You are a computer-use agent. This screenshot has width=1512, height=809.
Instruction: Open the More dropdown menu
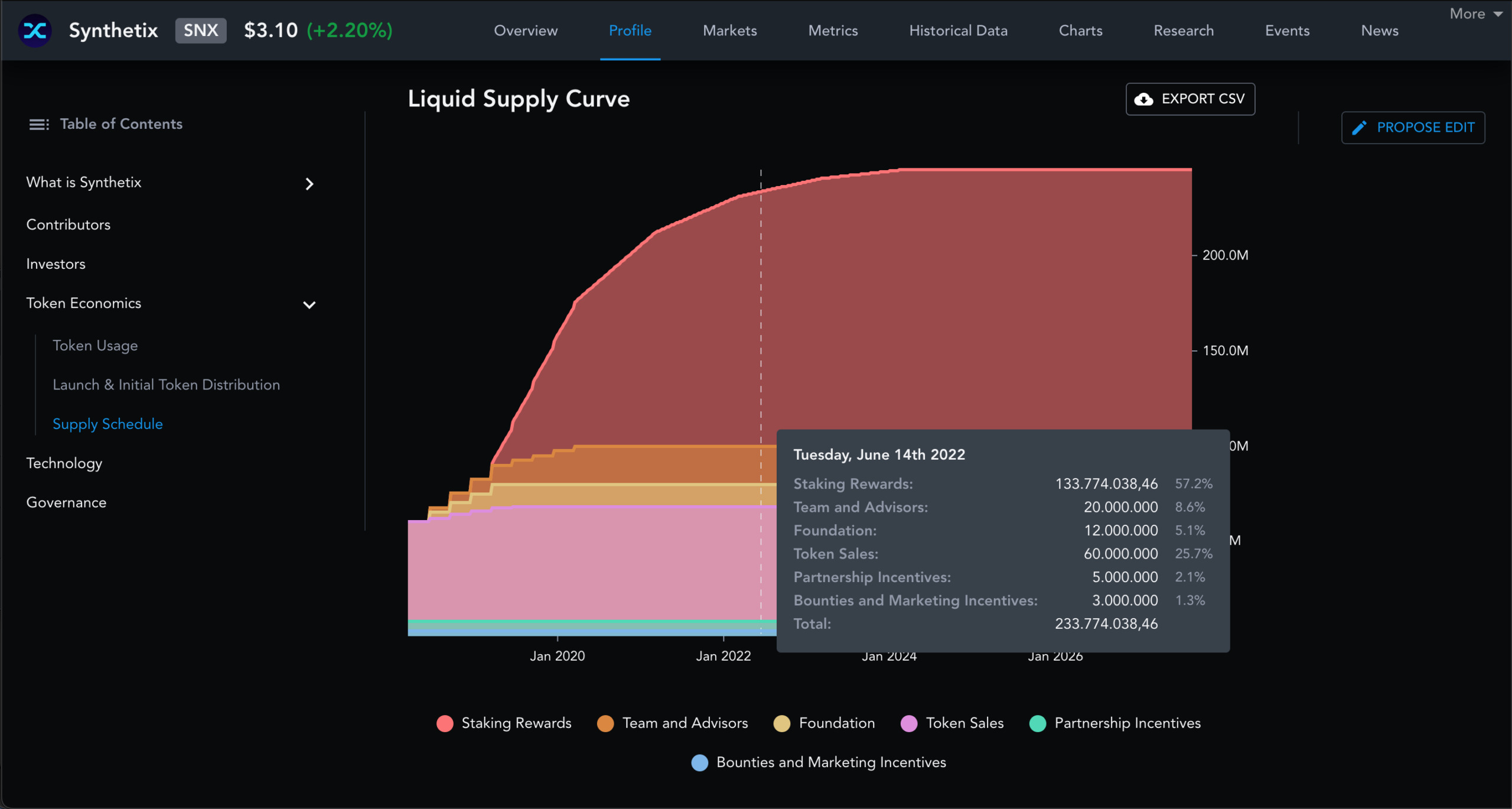[1475, 14]
